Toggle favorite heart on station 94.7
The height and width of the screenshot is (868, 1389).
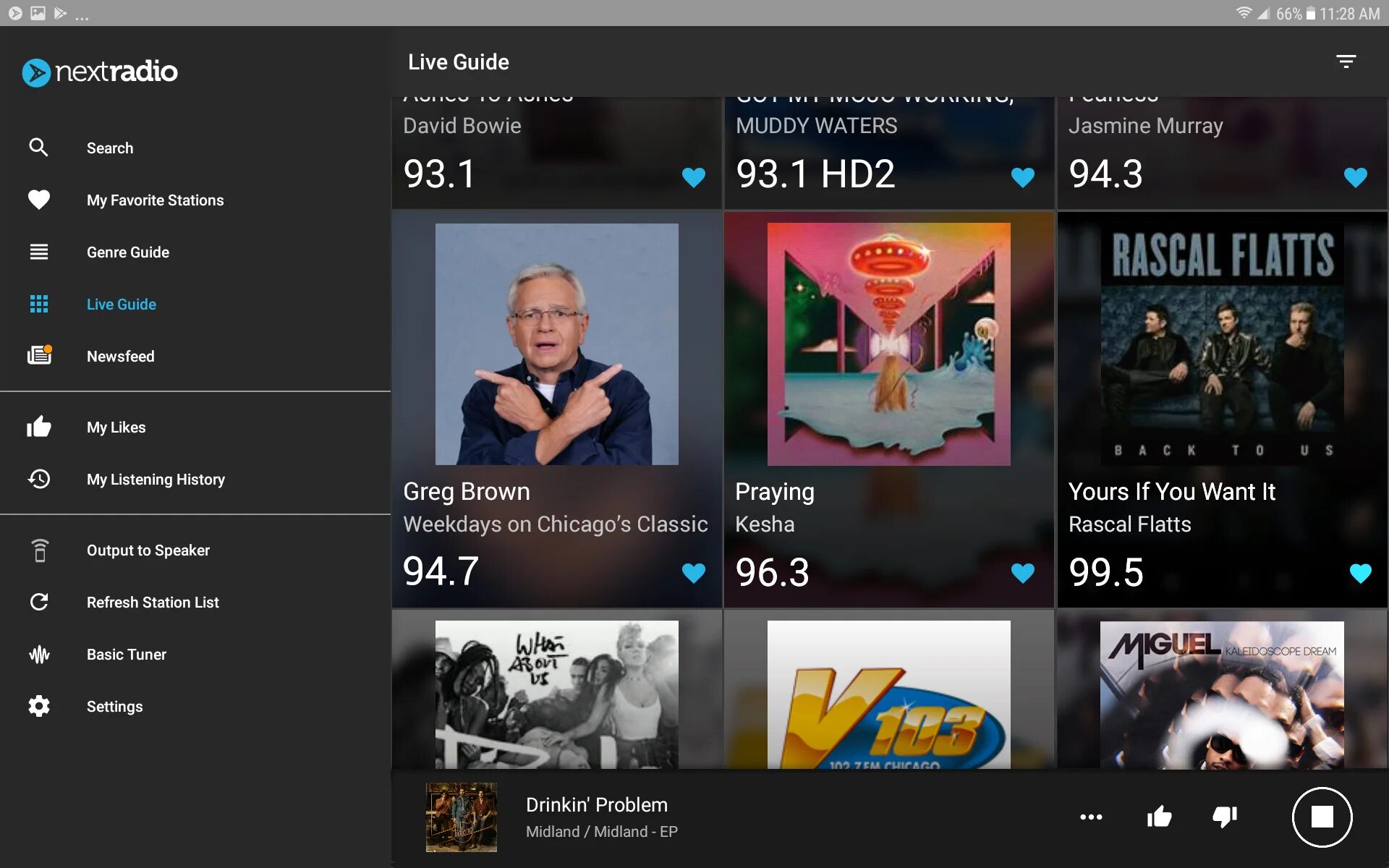coord(693,573)
